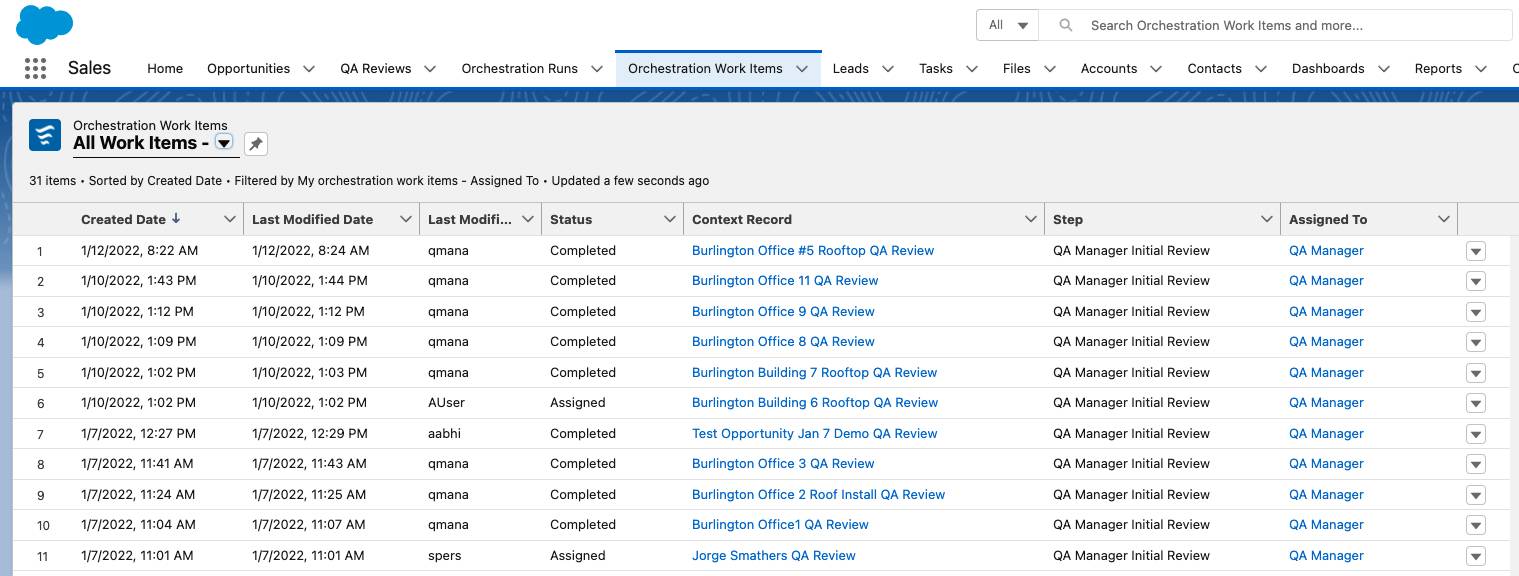Expand the Reports tab chevron
1519x576 pixels.
[x=1482, y=69]
